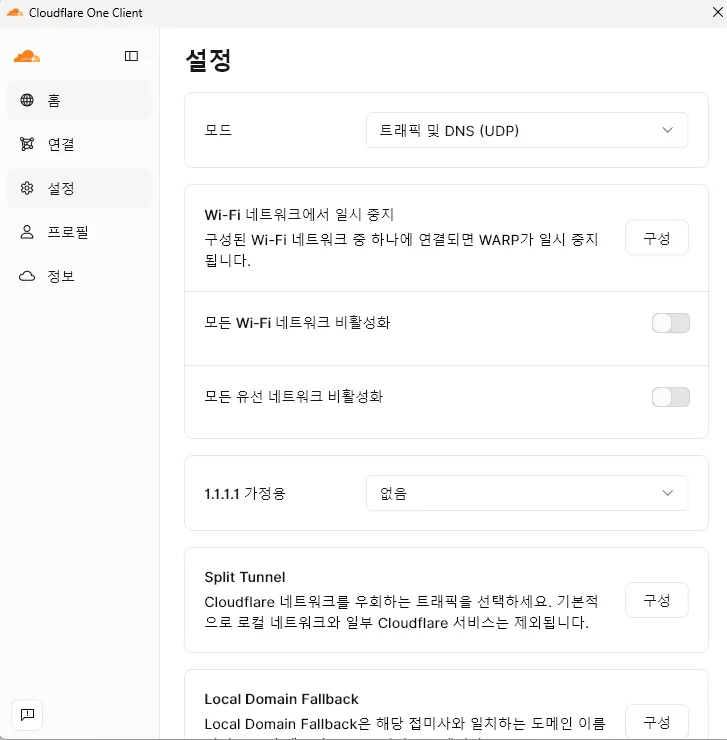The width and height of the screenshot is (727, 740).
Task: Click the Local Domain Fallback title text
Action: coord(281,699)
